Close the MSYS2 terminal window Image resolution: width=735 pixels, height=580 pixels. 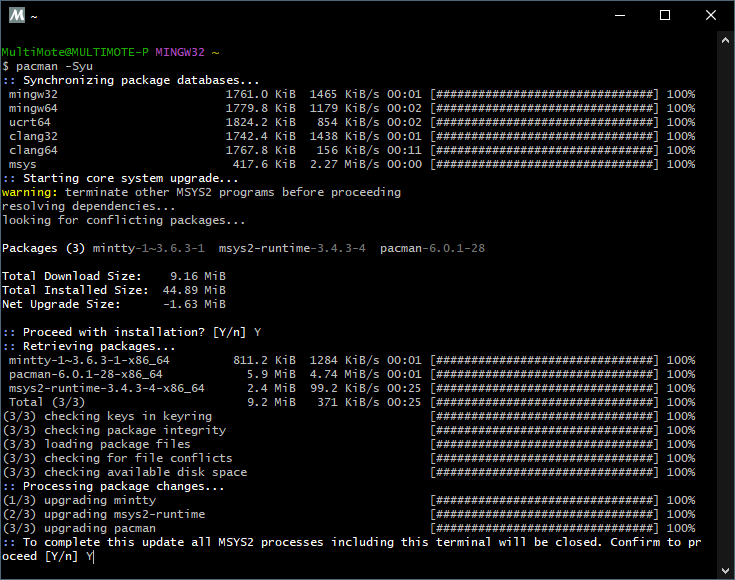coord(711,15)
